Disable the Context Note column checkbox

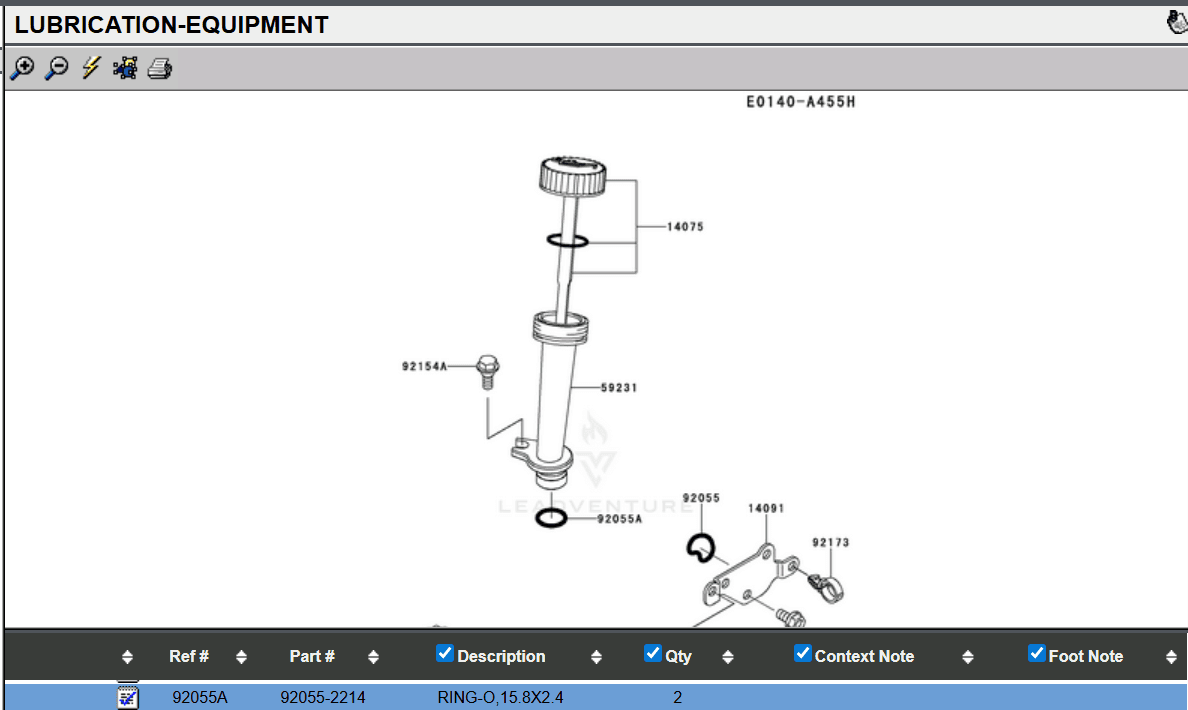[802, 654]
